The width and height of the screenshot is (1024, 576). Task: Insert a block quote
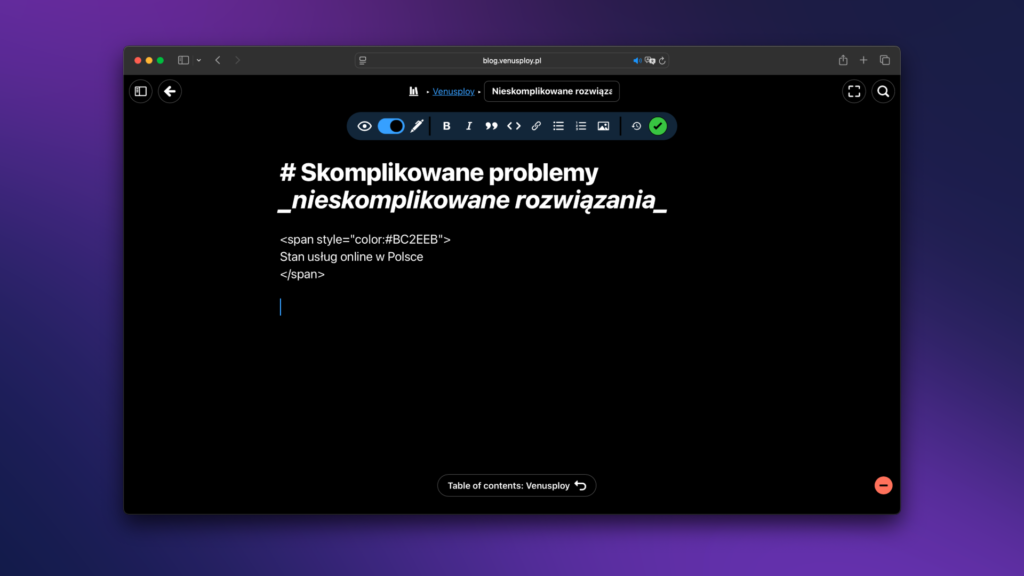coord(491,126)
